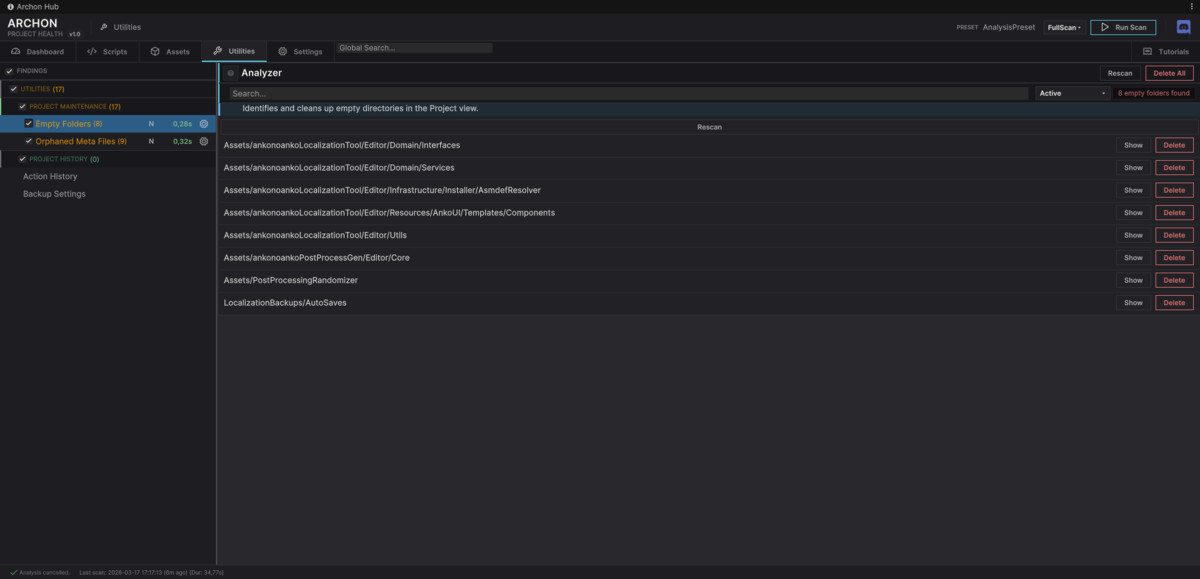The width and height of the screenshot is (1200, 579).
Task: Click the path Assets/ankonoankoLocalizationTool/Editor/Domain/Services
Action: [x=339, y=168]
